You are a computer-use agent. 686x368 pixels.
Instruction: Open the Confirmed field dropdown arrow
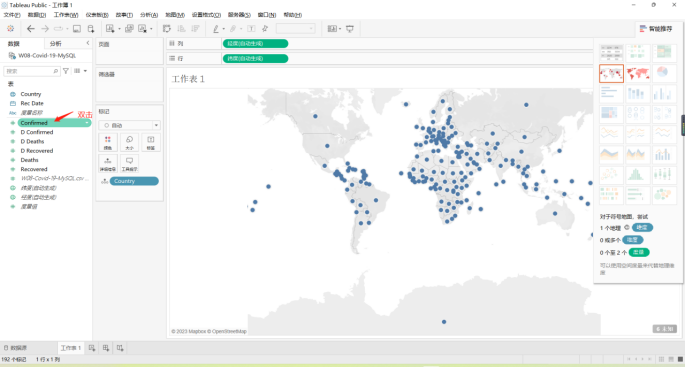click(x=88, y=123)
